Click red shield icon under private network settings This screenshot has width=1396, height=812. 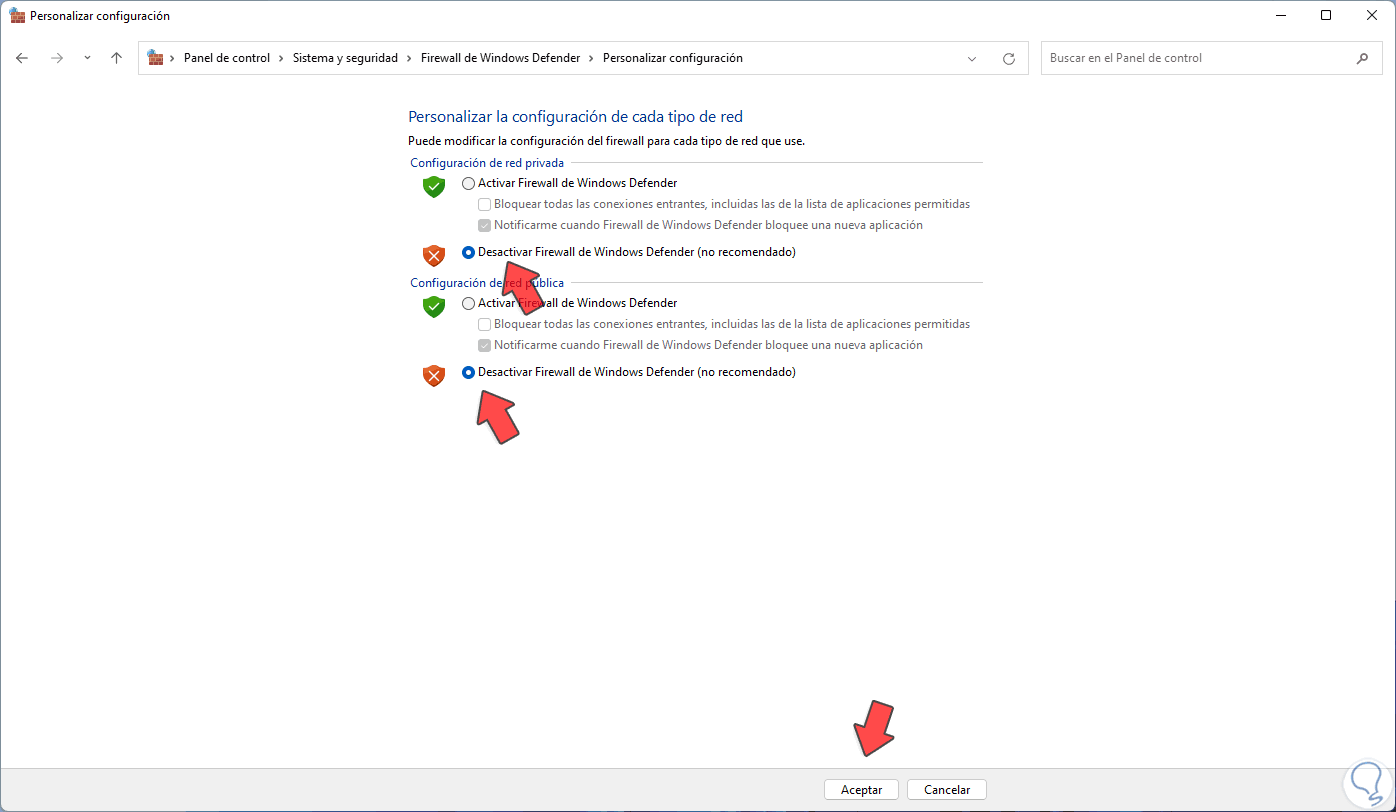(x=433, y=255)
